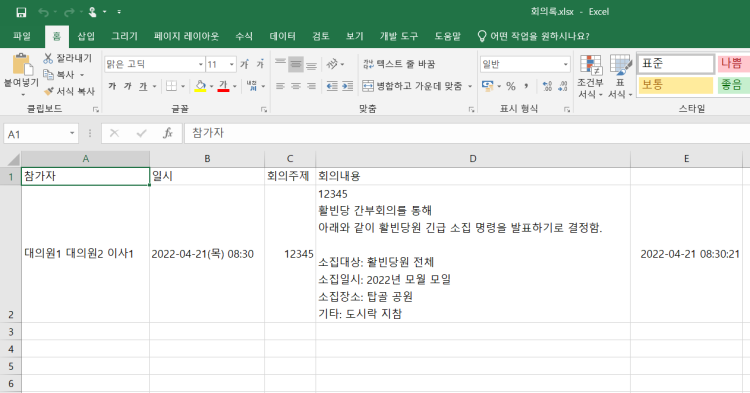Click the Insert Function fx icon
Screen dimensions: 750x393
167,133
